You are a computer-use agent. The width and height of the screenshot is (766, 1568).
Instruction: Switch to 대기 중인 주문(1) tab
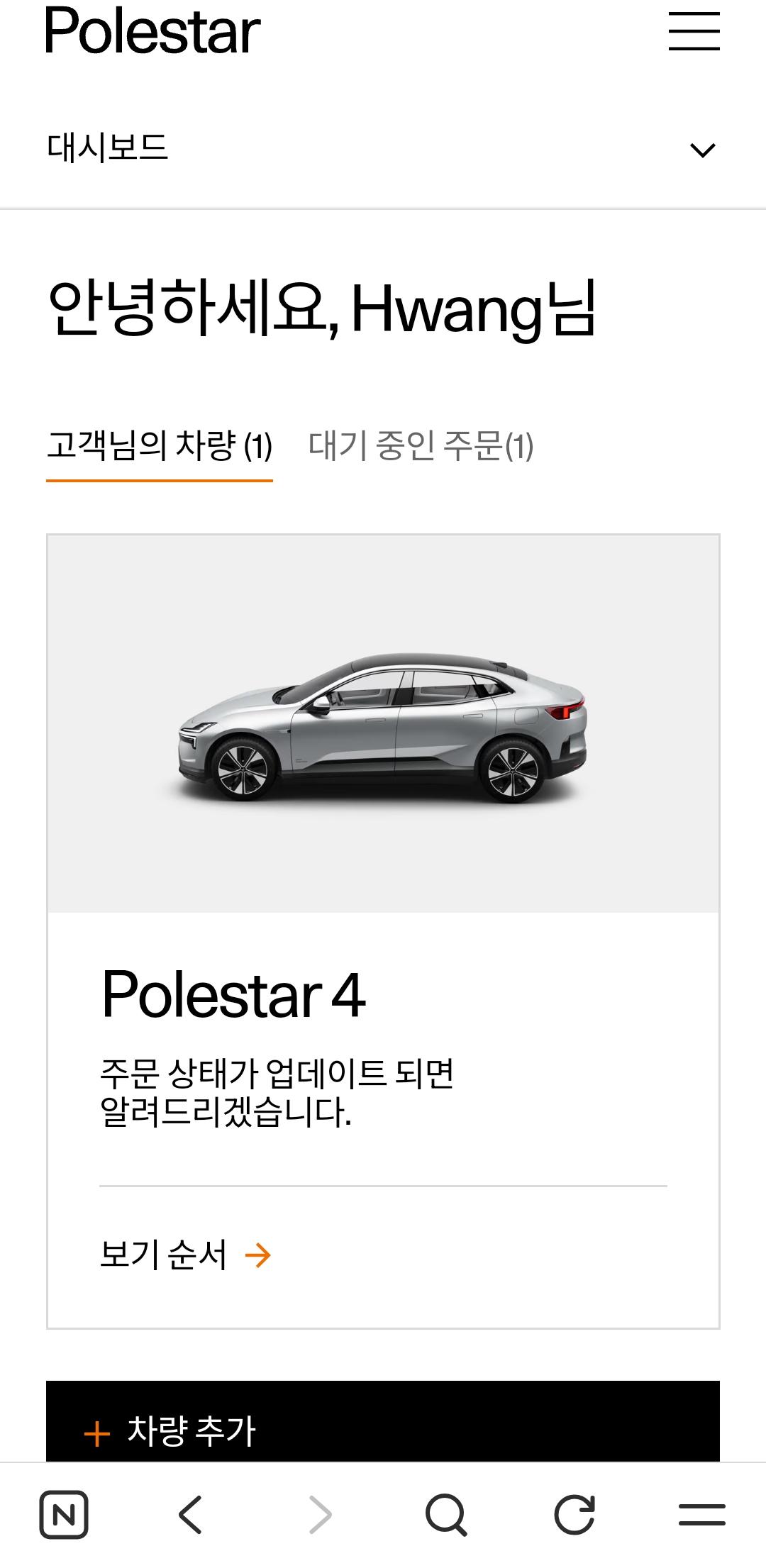(421, 447)
